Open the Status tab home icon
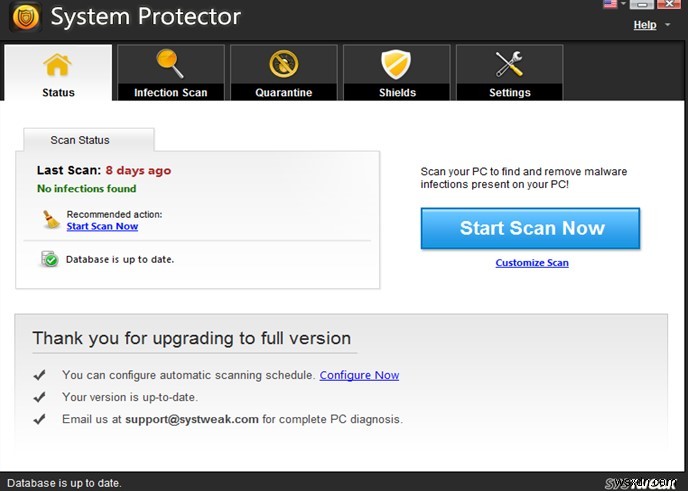The height and width of the screenshot is (492, 688). (x=58, y=65)
